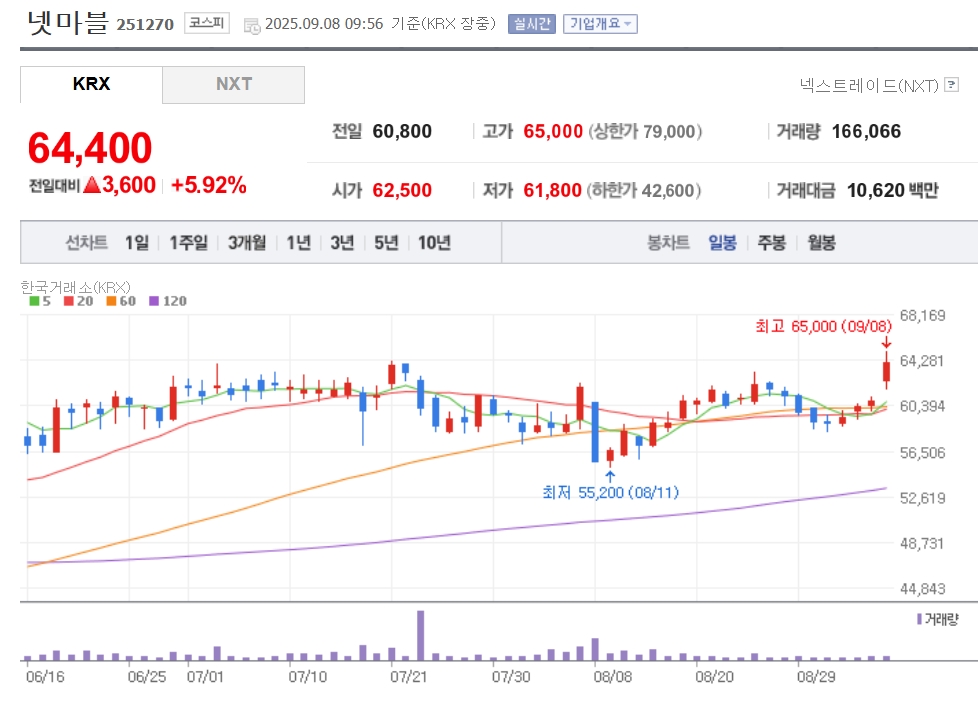Open the 넥스트레이드(NXT) link
Viewport: 978px width, 705px height.
(869, 85)
